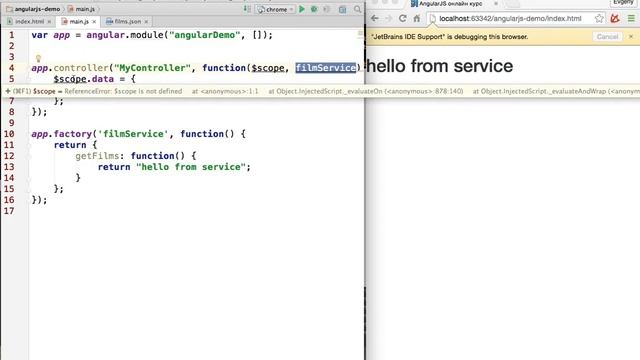This screenshot has width=640, height=360.
Task: Click the "hello from service" page heading
Action: pos(439,66)
